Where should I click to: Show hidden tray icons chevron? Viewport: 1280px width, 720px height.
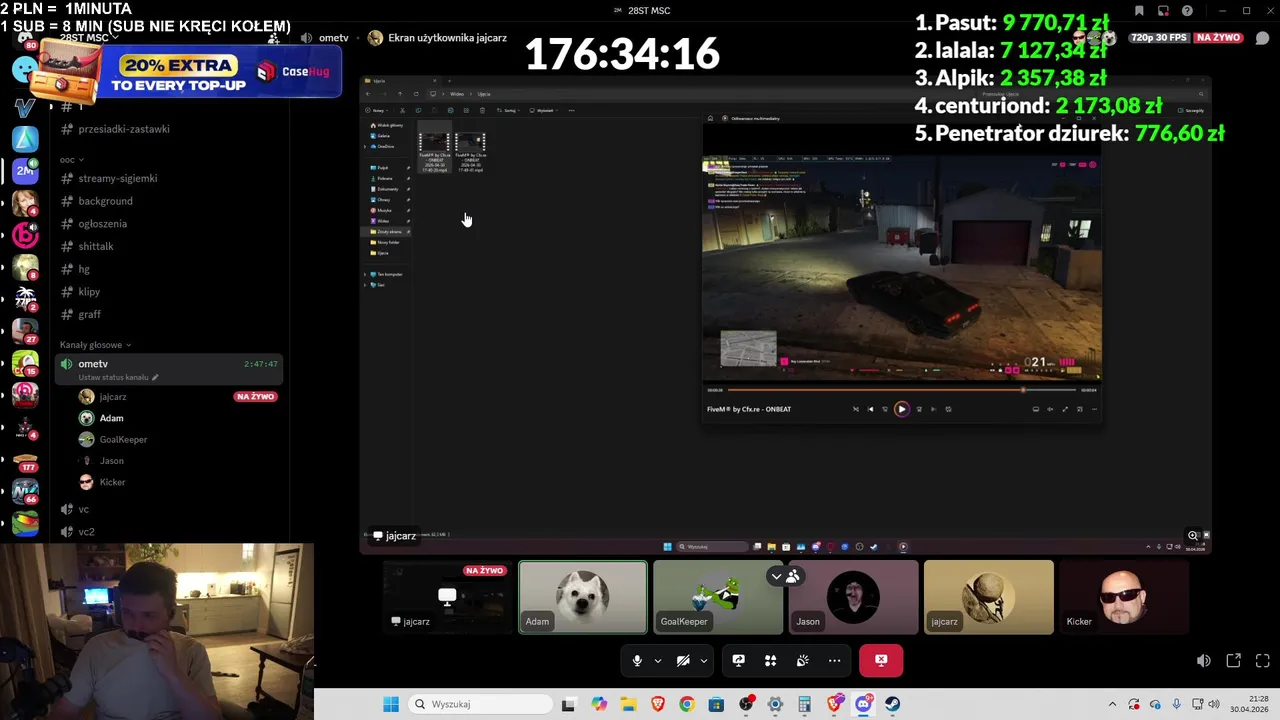click(1113, 704)
